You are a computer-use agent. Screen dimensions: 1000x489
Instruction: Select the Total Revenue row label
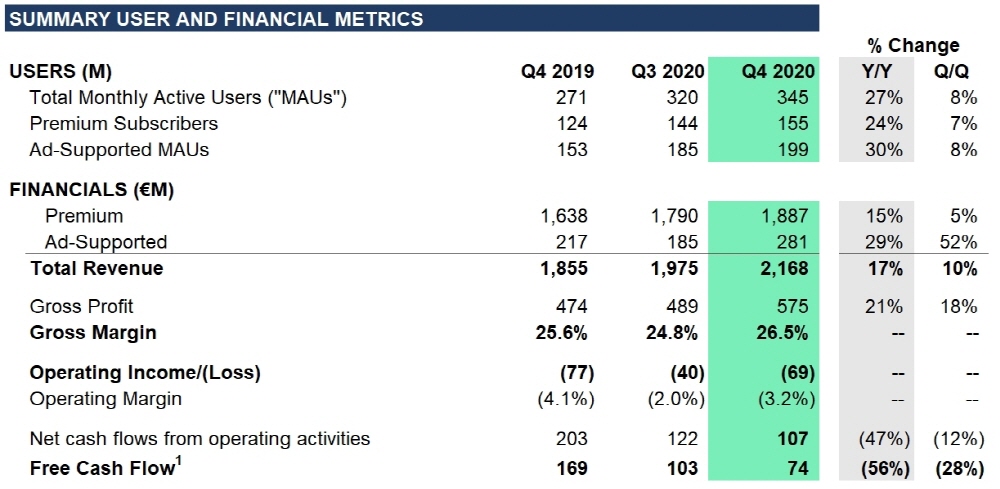(96, 268)
